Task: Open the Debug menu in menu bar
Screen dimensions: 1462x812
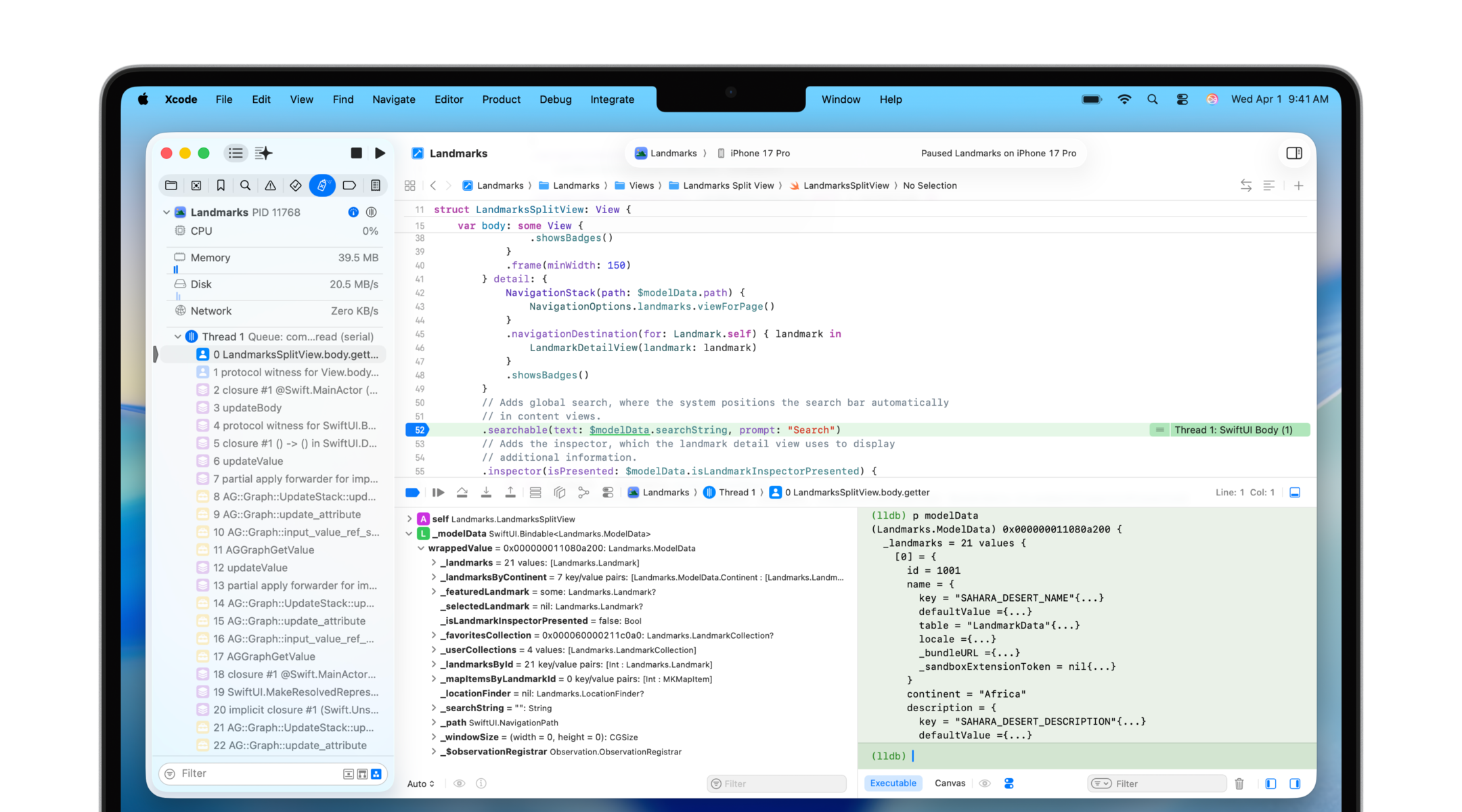Action: click(x=555, y=99)
